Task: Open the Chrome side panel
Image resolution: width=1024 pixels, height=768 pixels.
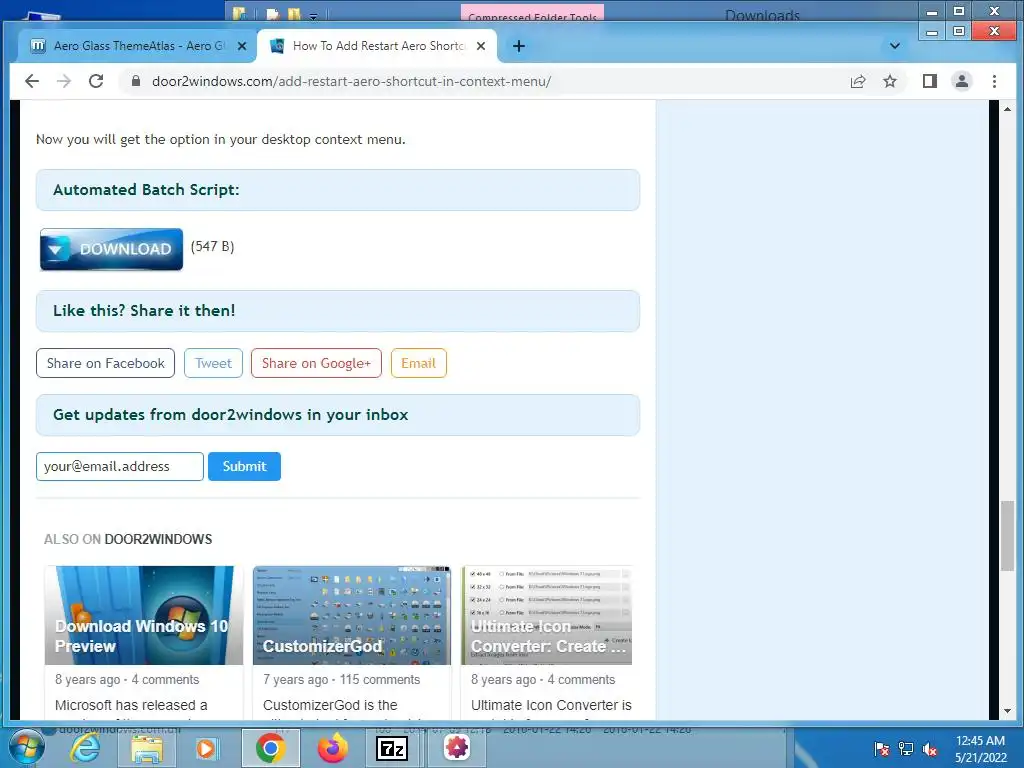Action: click(929, 81)
